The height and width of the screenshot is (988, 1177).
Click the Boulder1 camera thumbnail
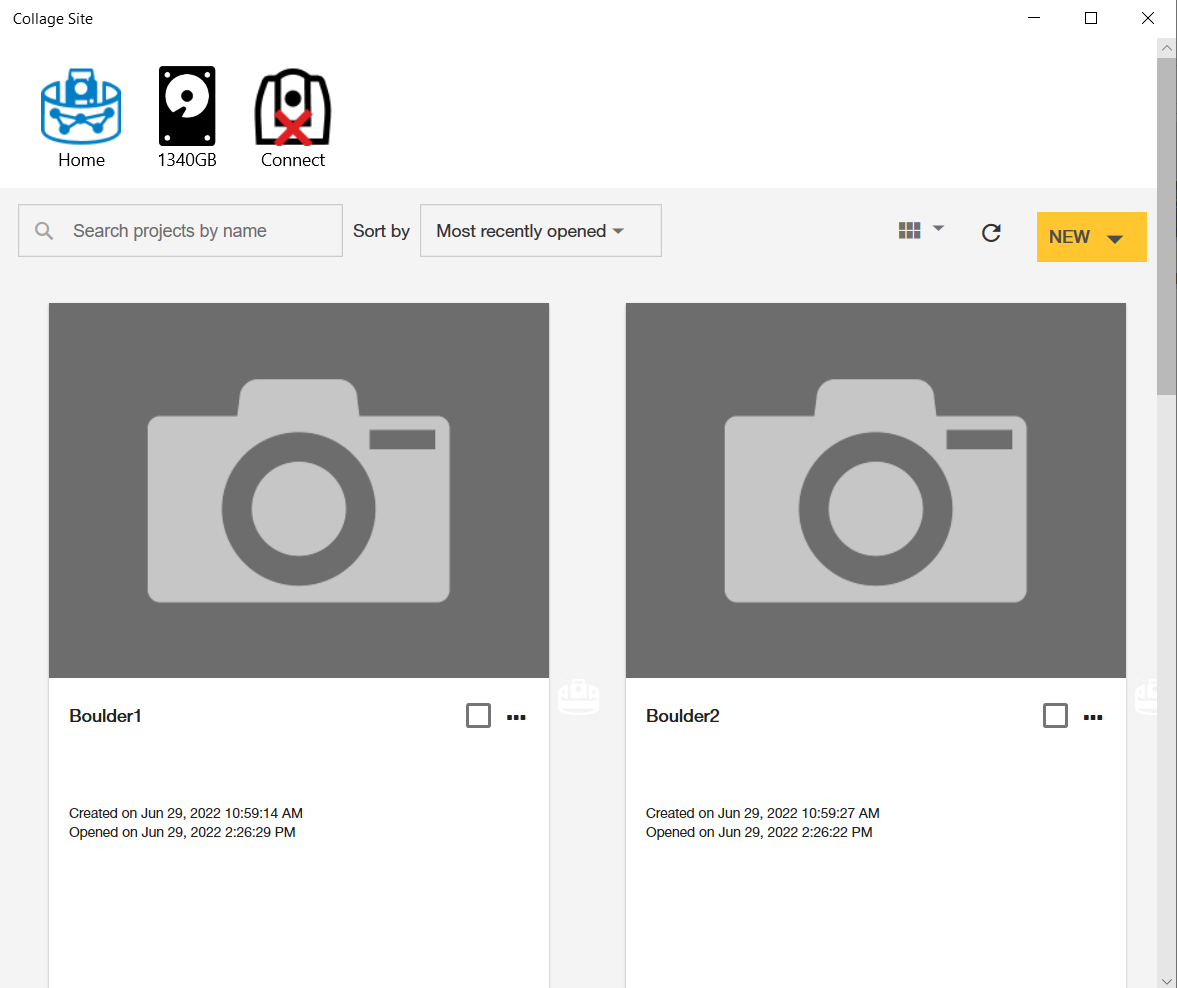[x=299, y=490]
